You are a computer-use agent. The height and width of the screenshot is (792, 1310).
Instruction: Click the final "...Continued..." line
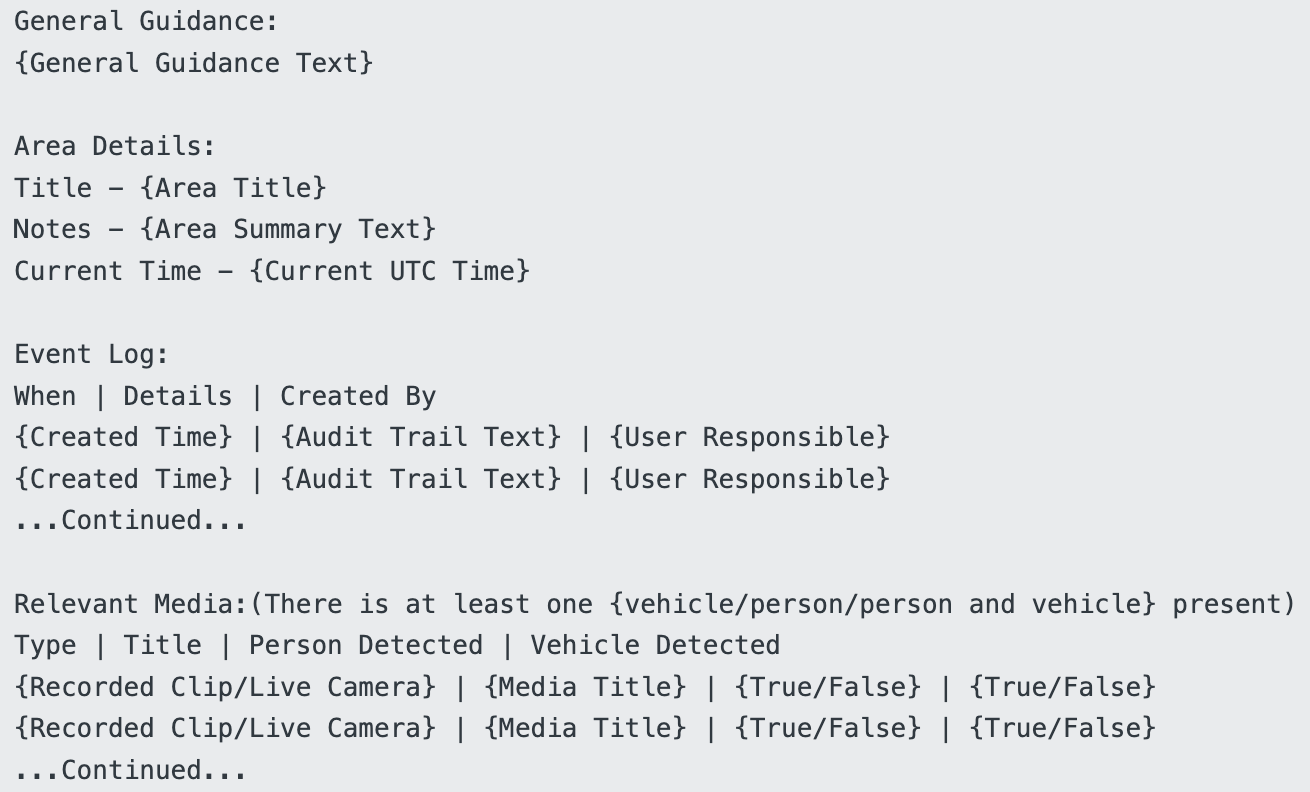click(x=130, y=771)
